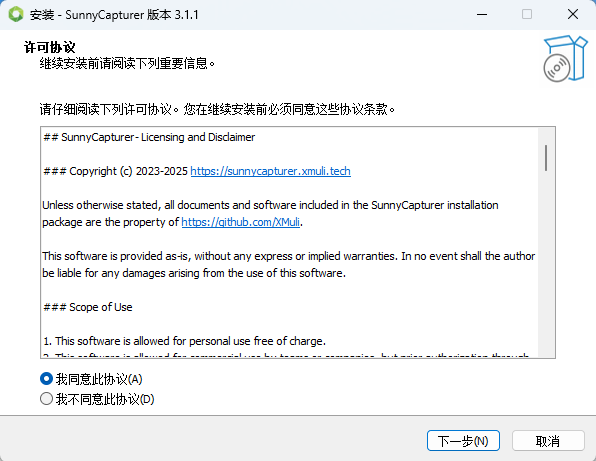
Task: Click text "This software is allowed for personal use"
Action: [153, 341]
